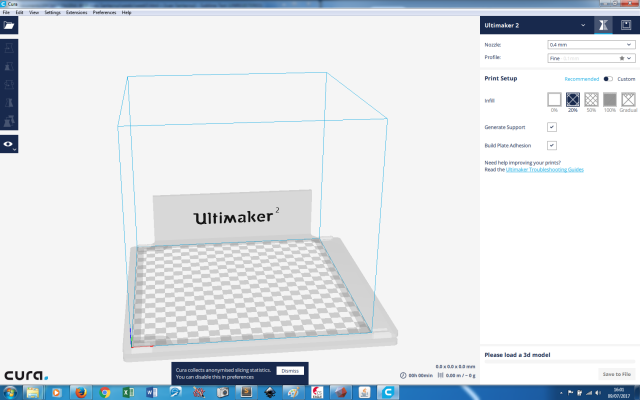Open the view mode eye menu
The width and height of the screenshot is (640, 400).
(9, 144)
